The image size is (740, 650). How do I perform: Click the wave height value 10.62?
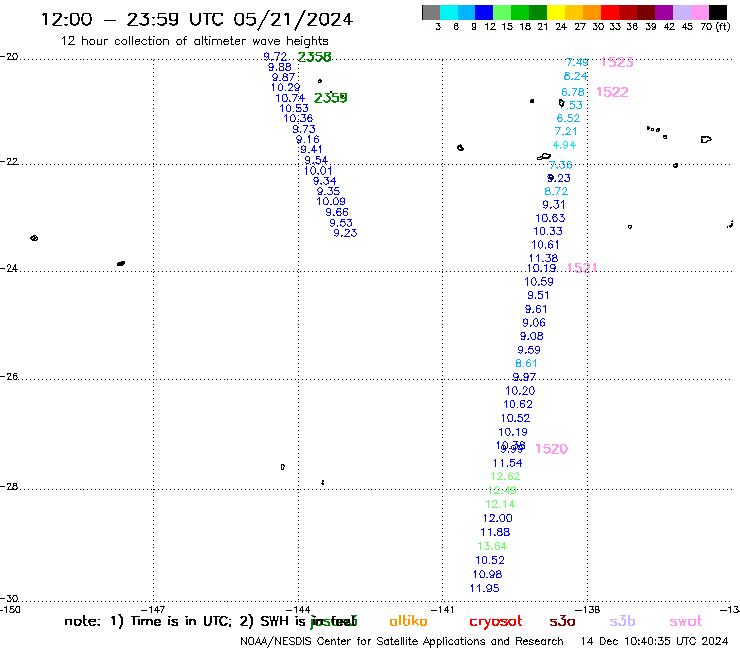click(518, 405)
